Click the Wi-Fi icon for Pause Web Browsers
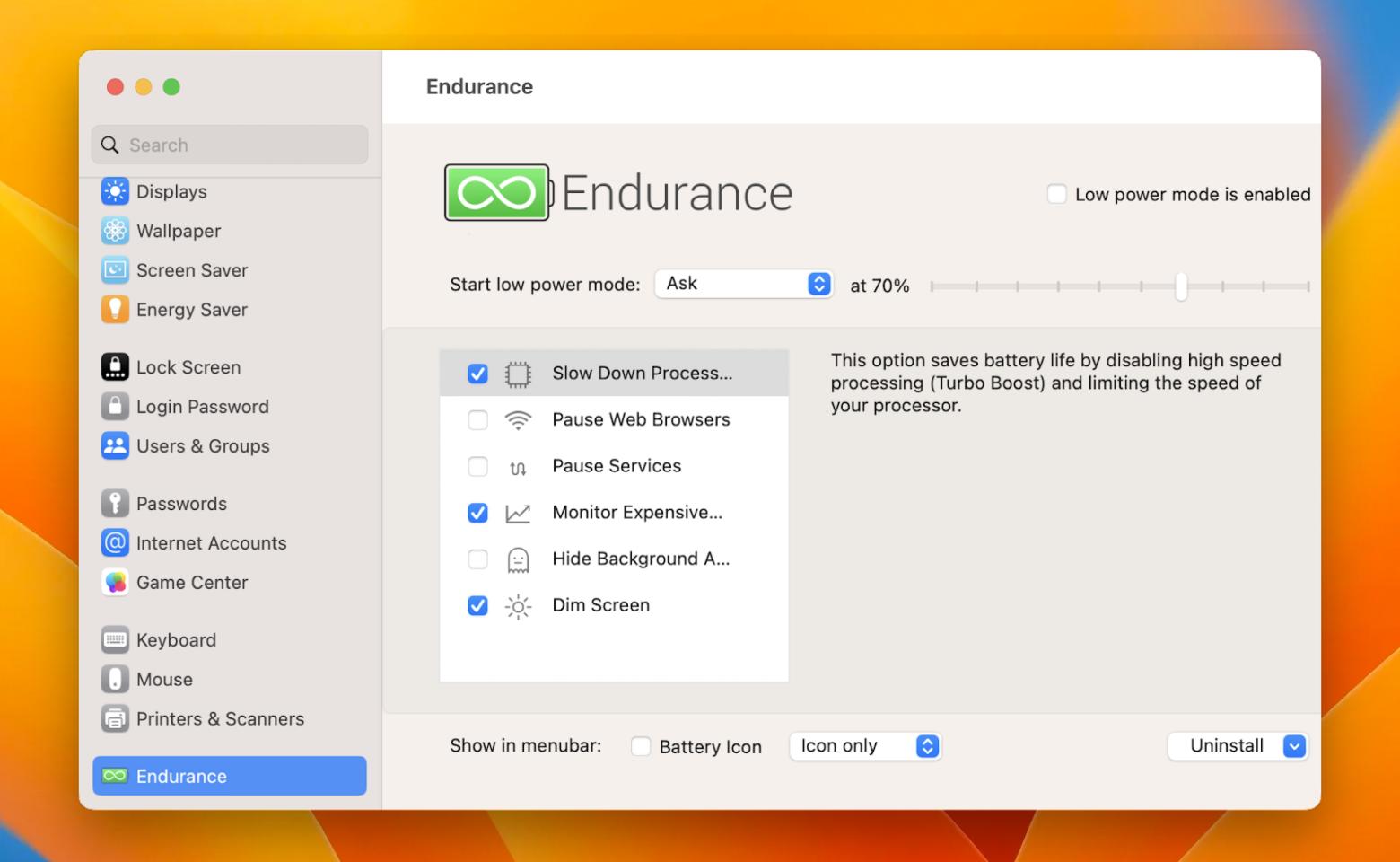This screenshot has width=1400, height=862. [x=518, y=419]
